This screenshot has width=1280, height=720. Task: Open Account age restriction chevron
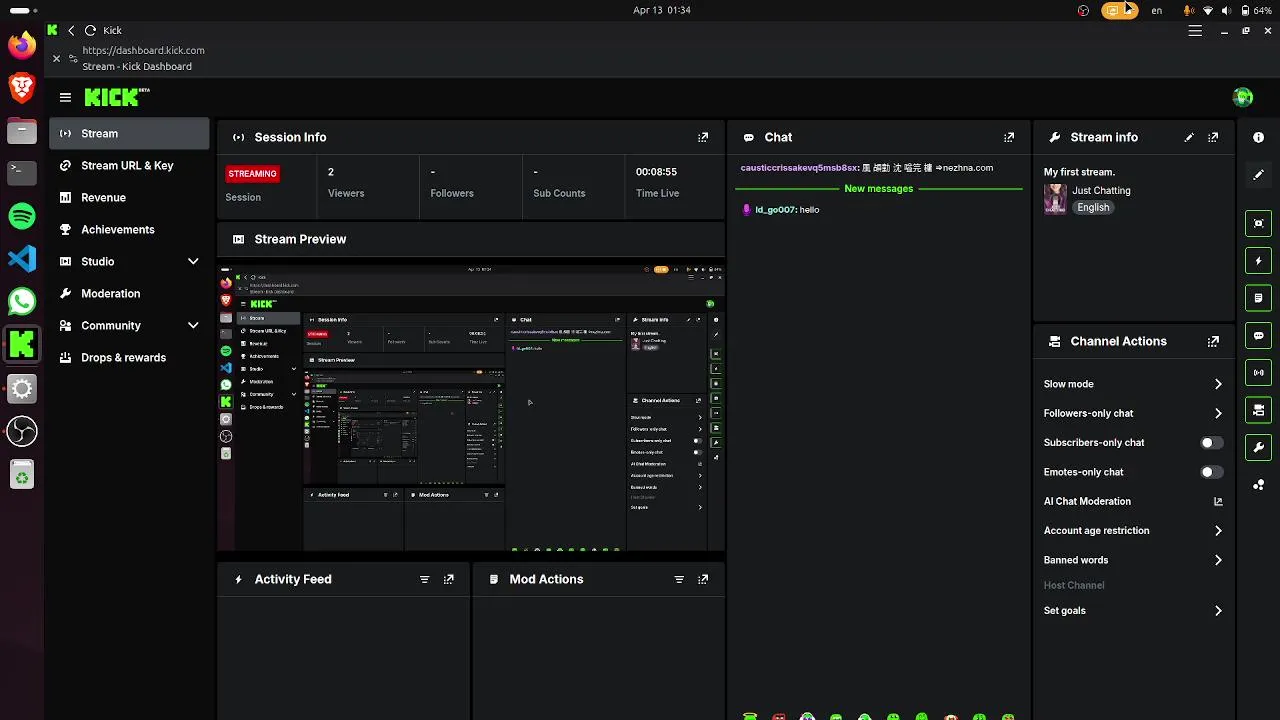click(x=1218, y=531)
